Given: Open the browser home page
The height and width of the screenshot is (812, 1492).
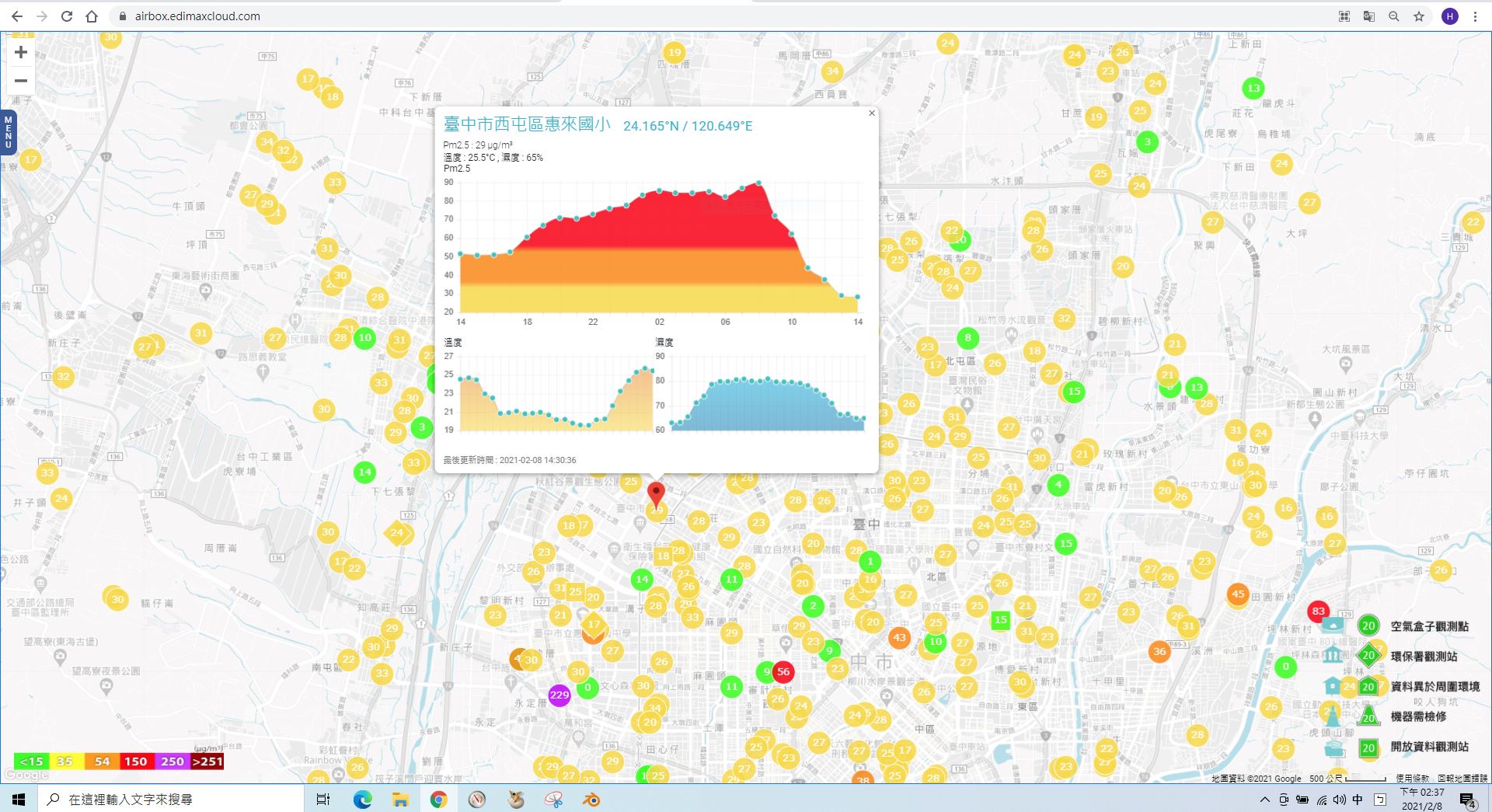Looking at the screenshot, I should 92,16.
